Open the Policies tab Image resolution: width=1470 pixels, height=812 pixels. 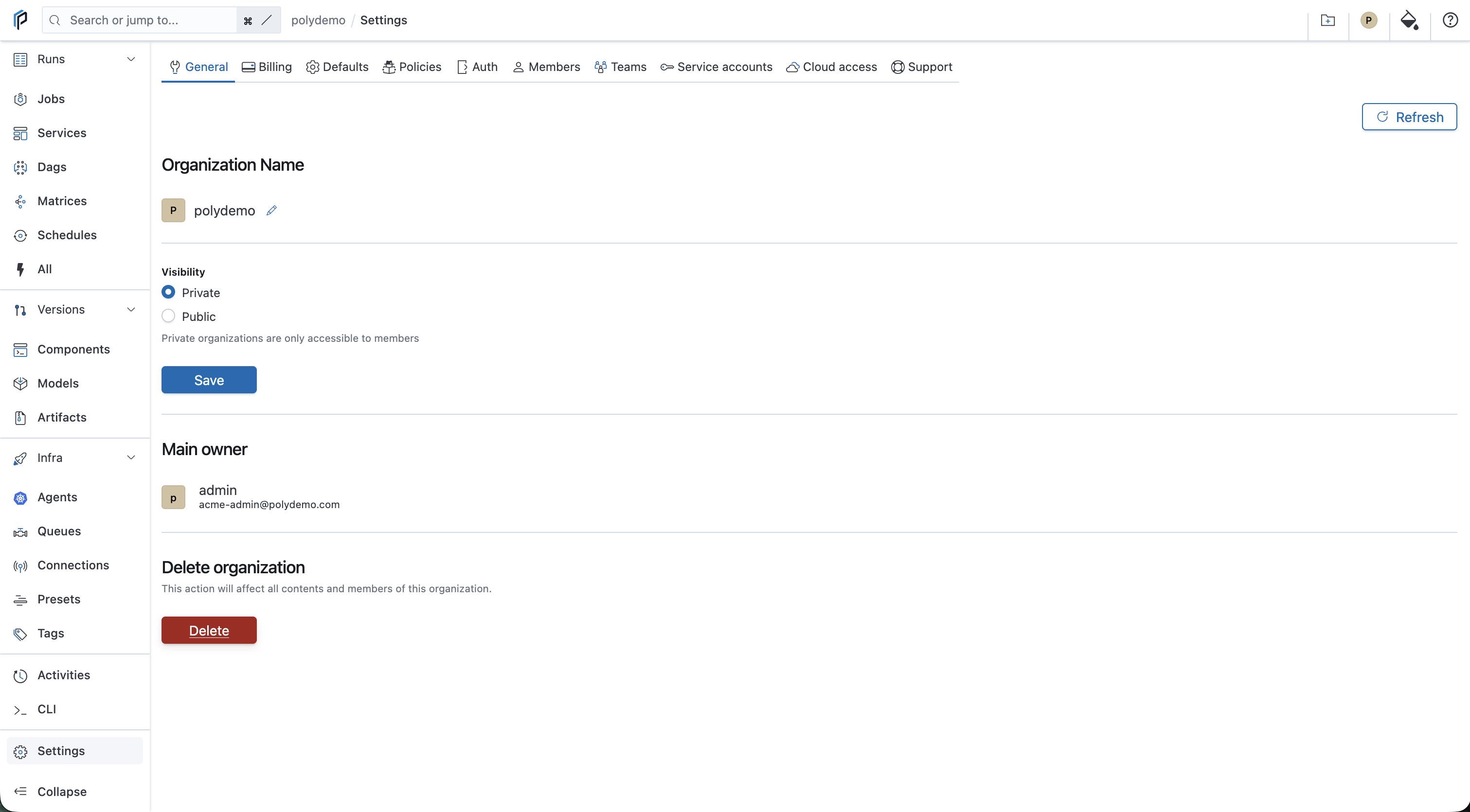coord(412,67)
